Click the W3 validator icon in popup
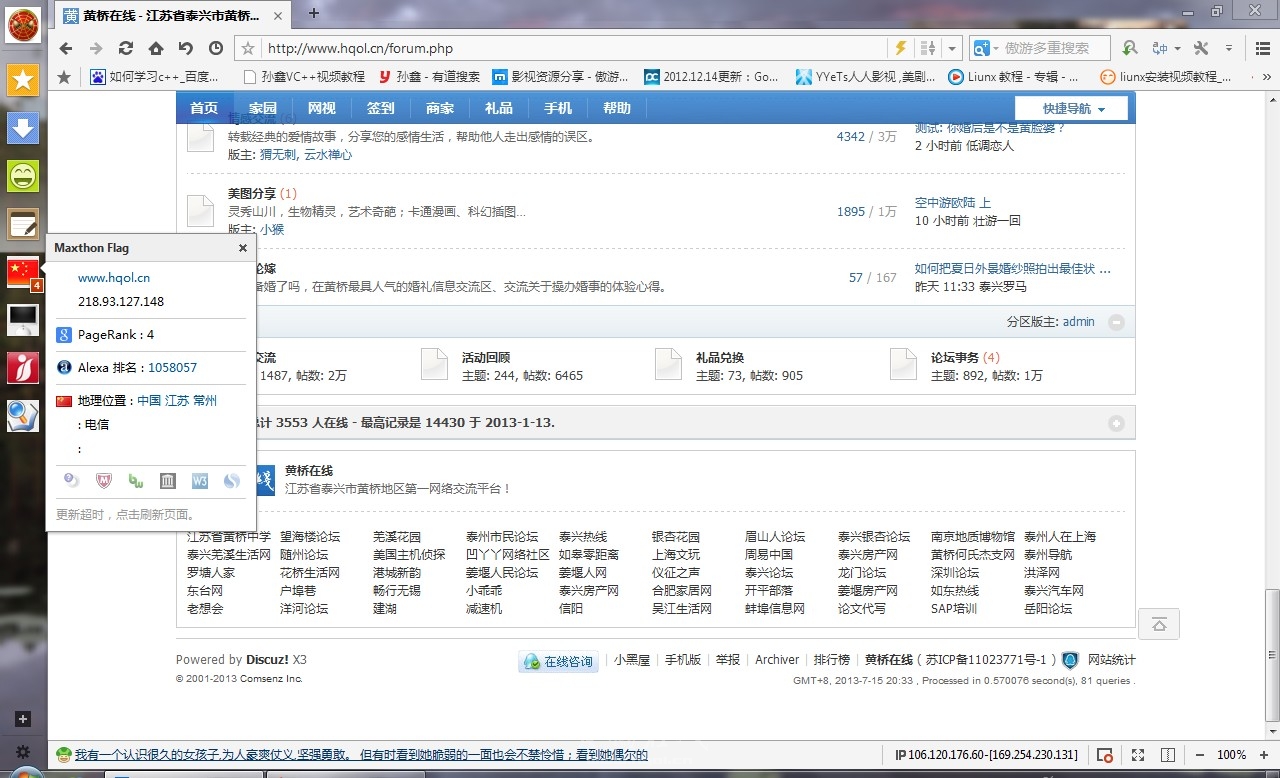Viewport: 1280px width, 778px height. pyautogui.click(x=199, y=481)
